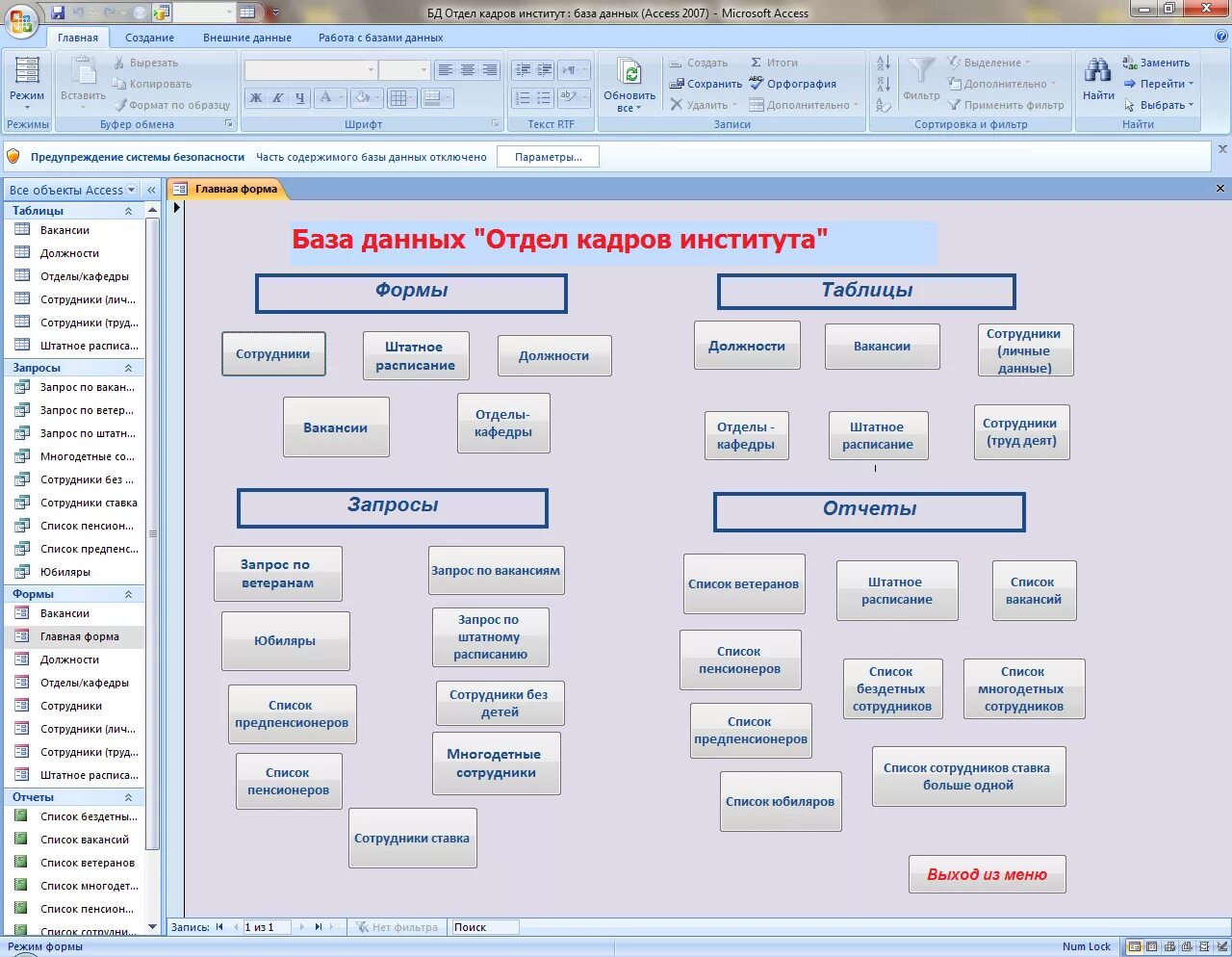This screenshot has width=1232, height=957.
Task: Click Копировать in the clipboard group
Action: (x=152, y=84)
